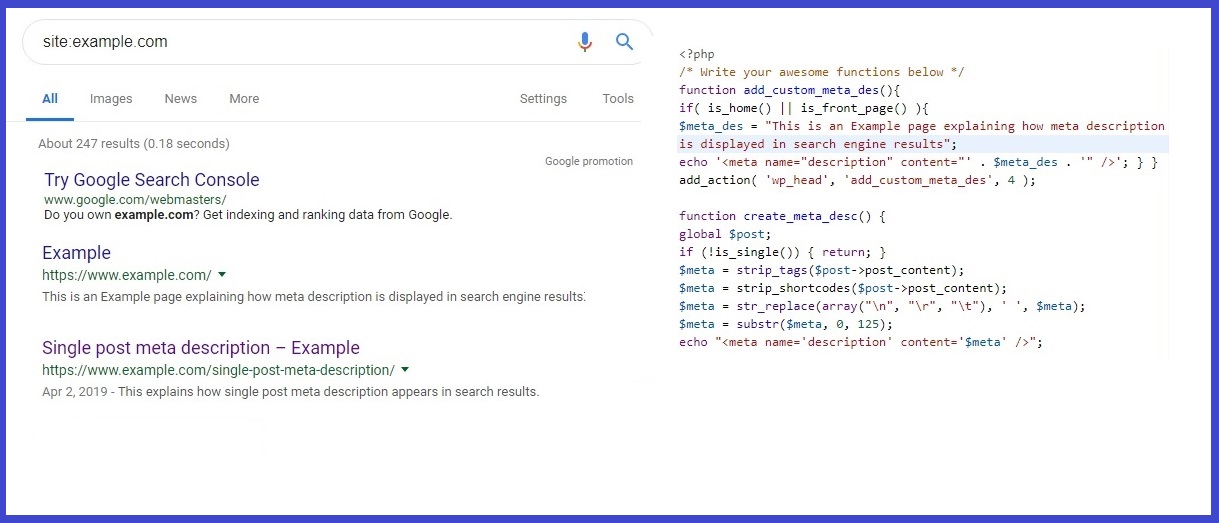Viewport: 1219px width, 523px height.
Task: Click the https://www.example.com/ URL
Action: pos(127,275)
